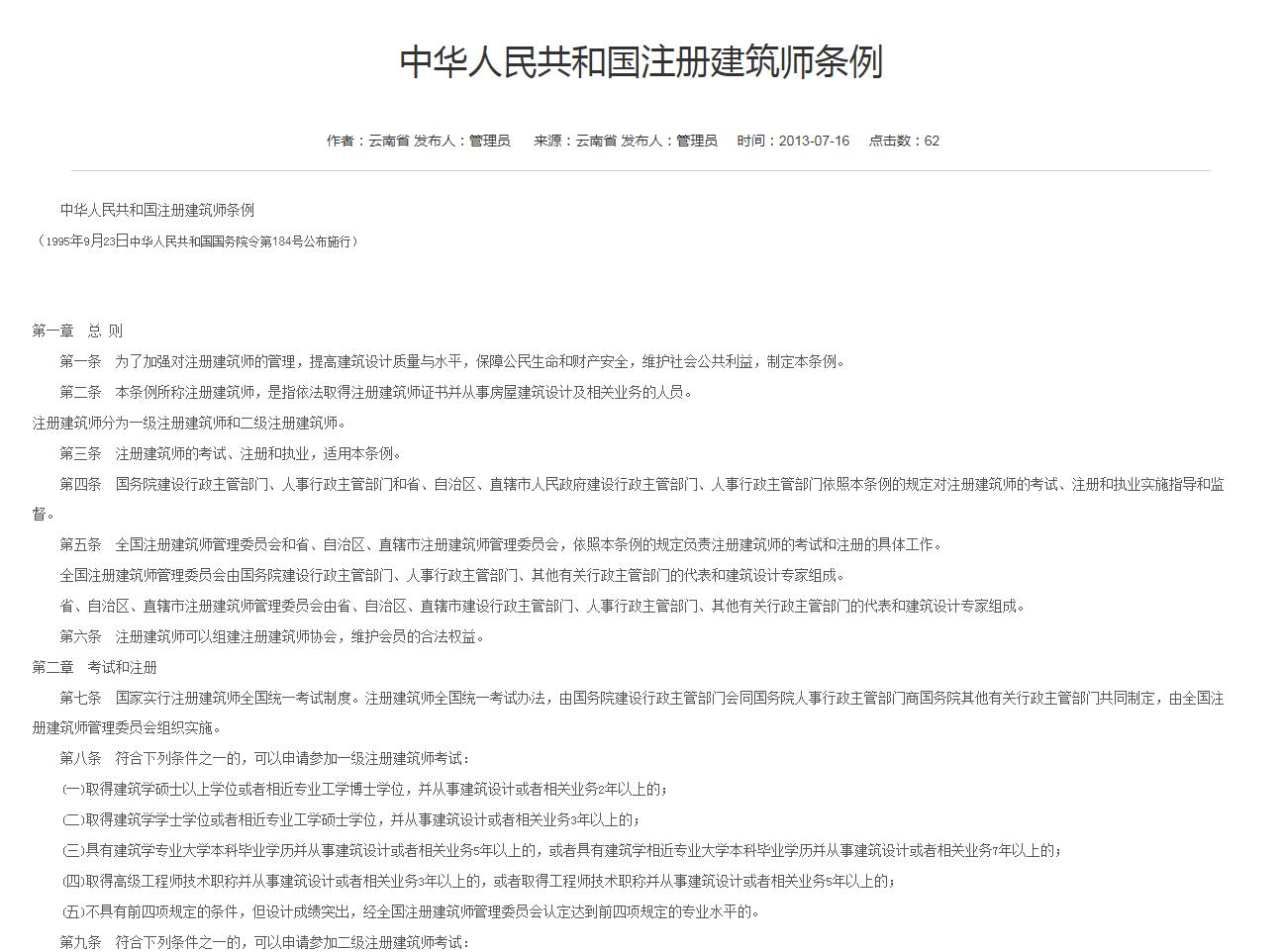1283x952 pixels.
Task: Click the heading 第二章 考试和注册
Action: [94, 667]
